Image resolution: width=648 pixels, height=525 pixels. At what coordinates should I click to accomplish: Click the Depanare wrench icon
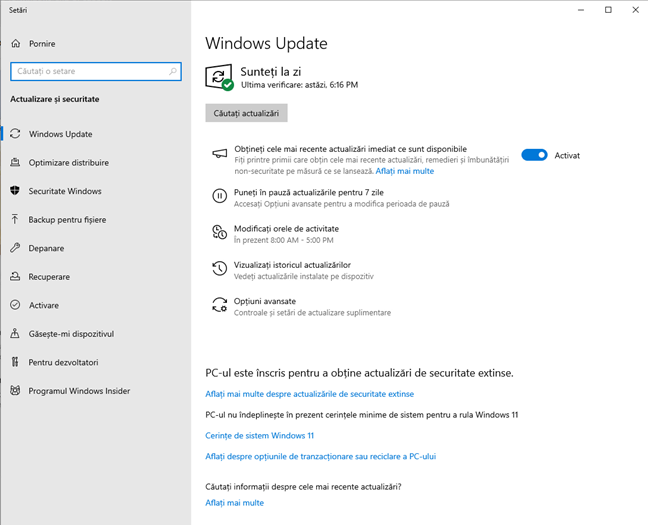(x=15, y=248)
